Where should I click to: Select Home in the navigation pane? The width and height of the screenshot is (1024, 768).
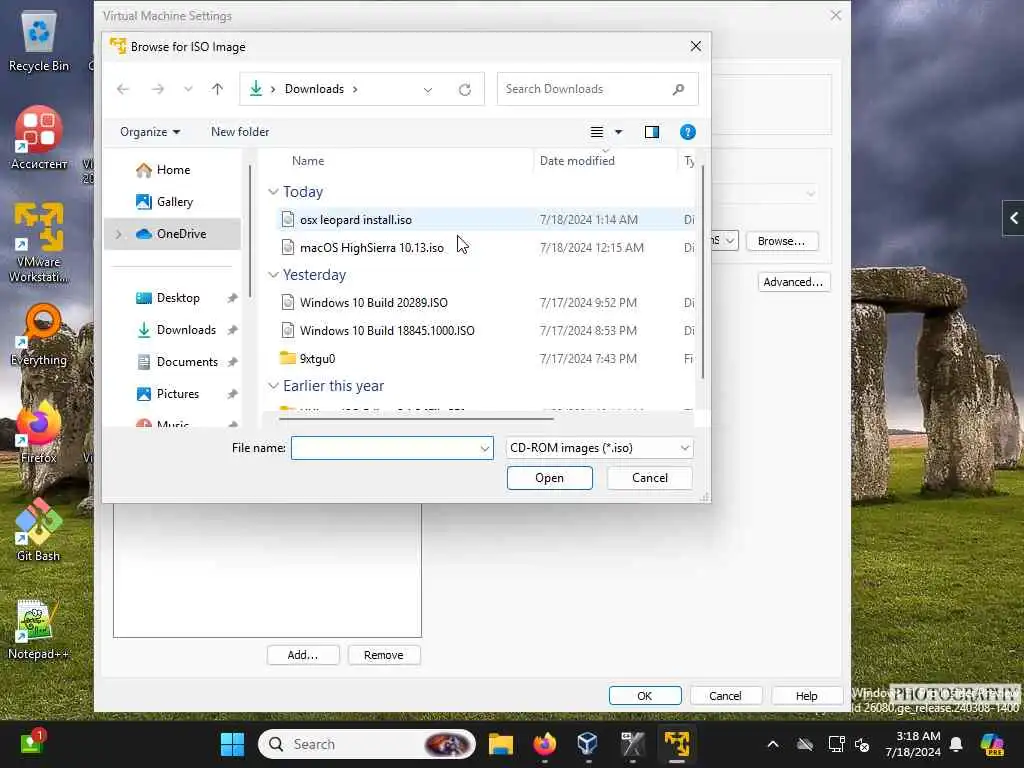point(172,170)
